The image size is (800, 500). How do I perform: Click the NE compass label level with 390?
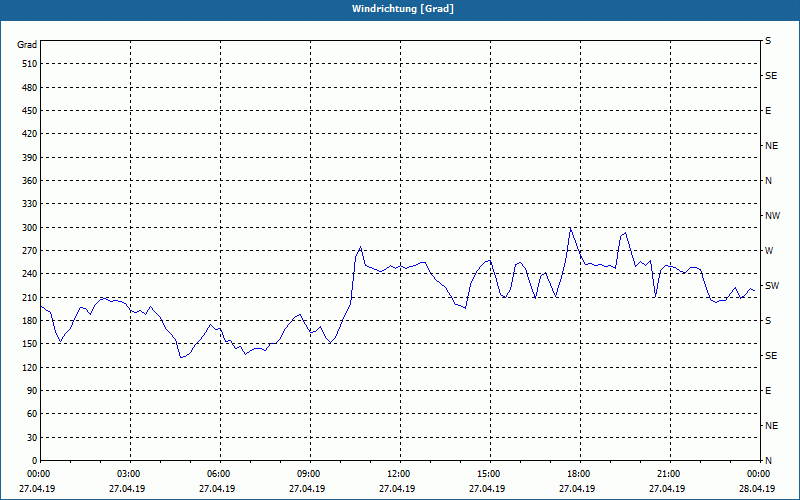click(771, 146)
